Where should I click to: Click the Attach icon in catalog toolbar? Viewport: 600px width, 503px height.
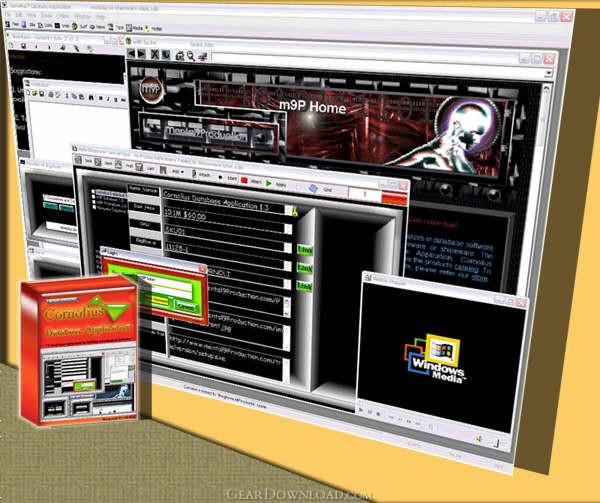point(194,174)
